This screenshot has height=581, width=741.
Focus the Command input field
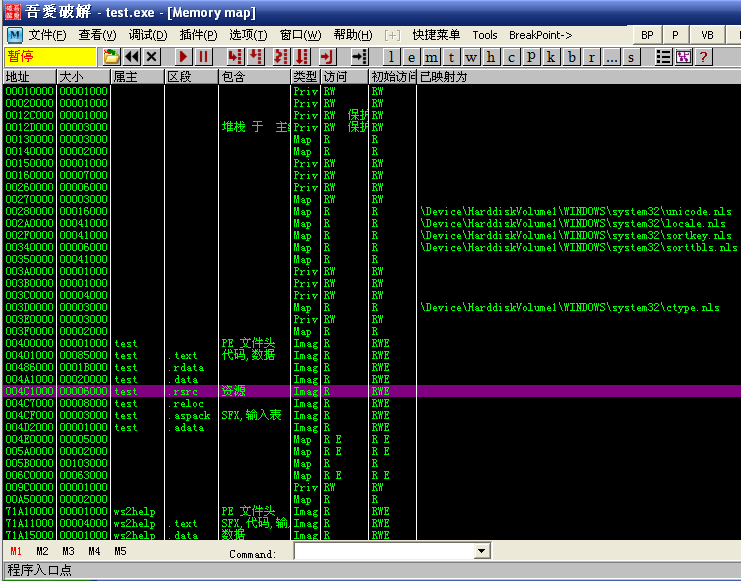pos(384,551)
